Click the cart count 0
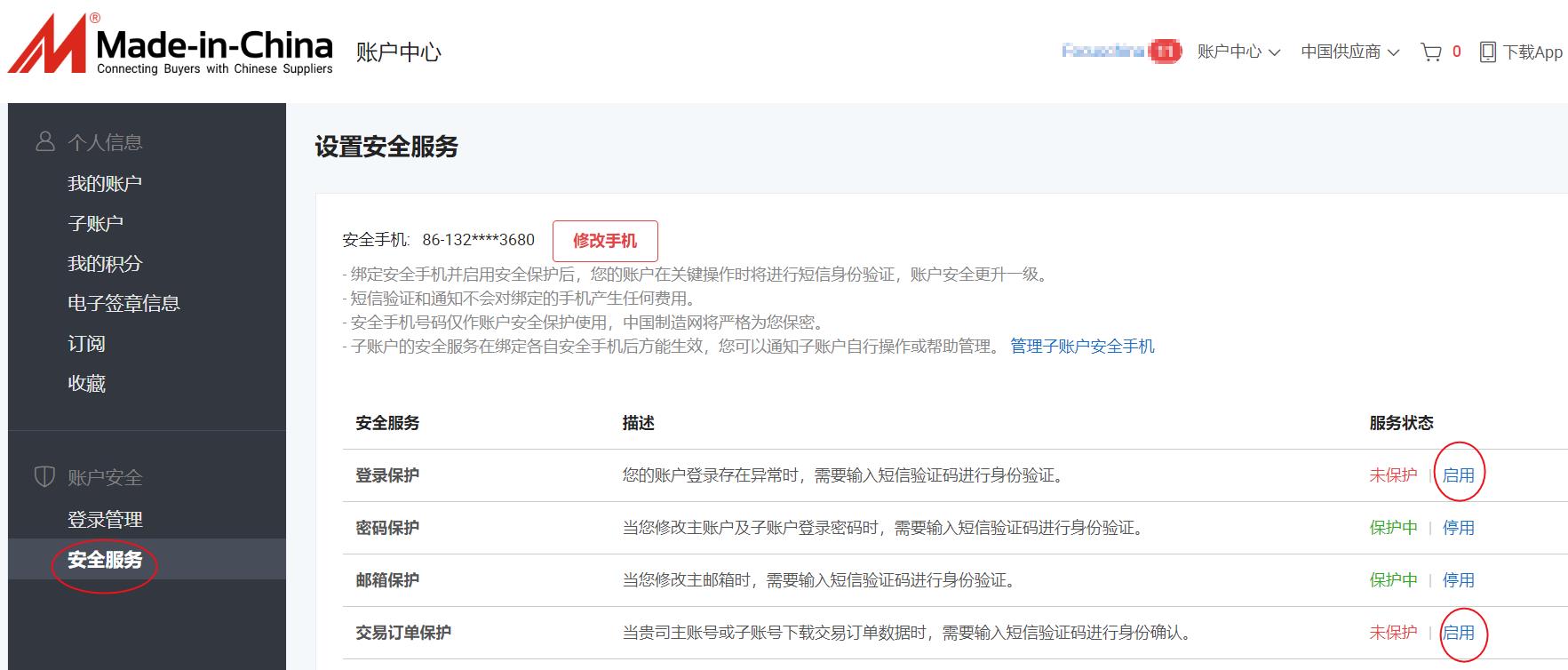The image size is (1568, 670). click(x=1457, y=52)
